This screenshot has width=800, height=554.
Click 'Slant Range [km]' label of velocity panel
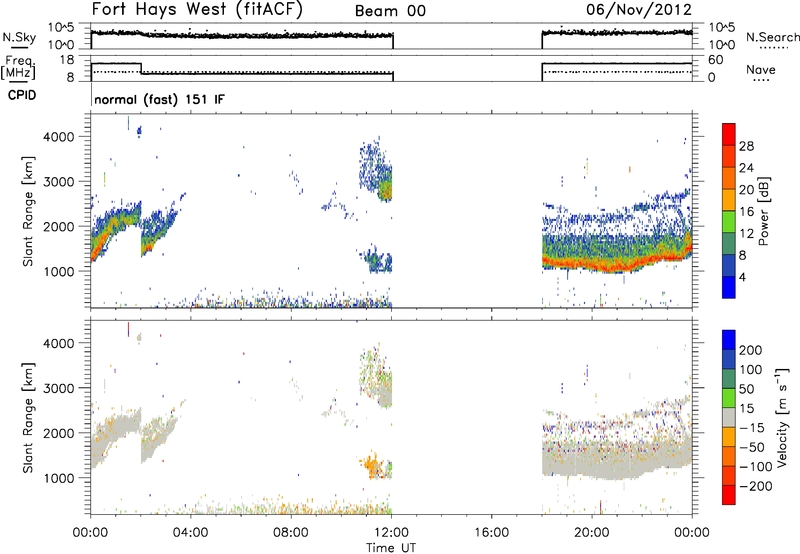point(28,418)
